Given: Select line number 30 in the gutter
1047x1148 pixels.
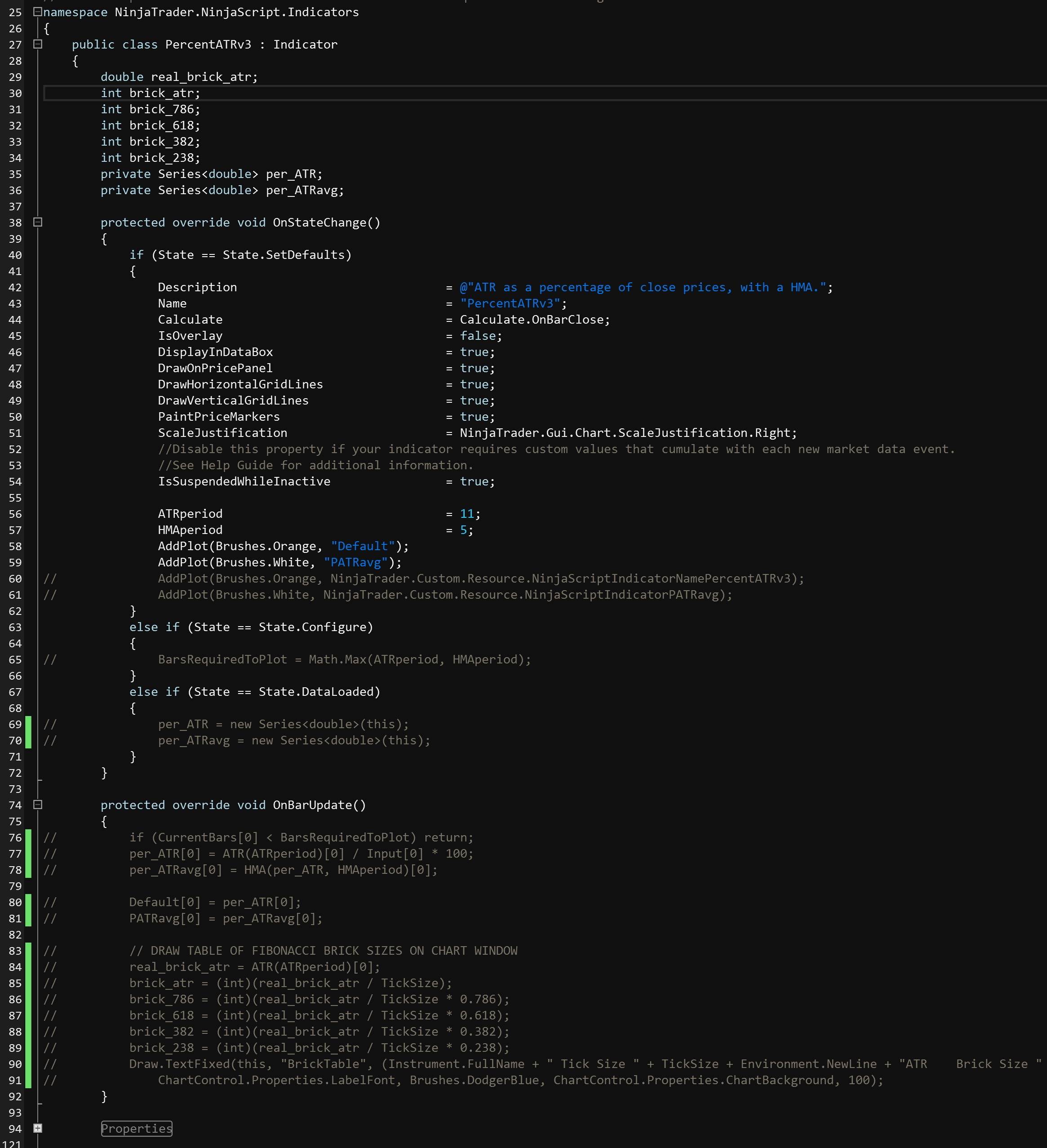Looking at the screenshot, I should [15, 93].
